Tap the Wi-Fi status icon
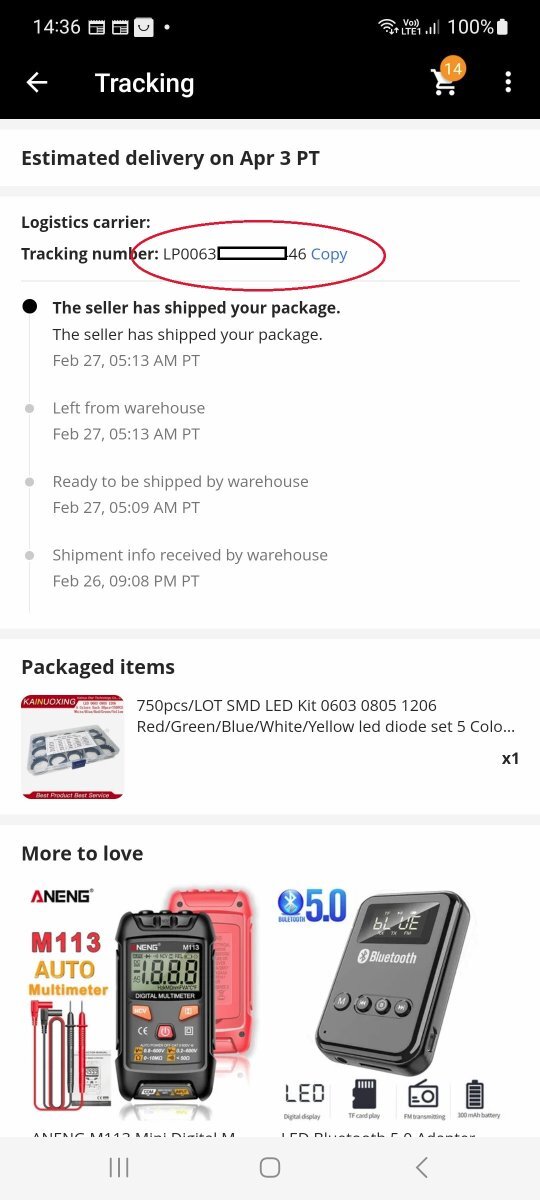 pyautogui.click(x=388, y=27)
